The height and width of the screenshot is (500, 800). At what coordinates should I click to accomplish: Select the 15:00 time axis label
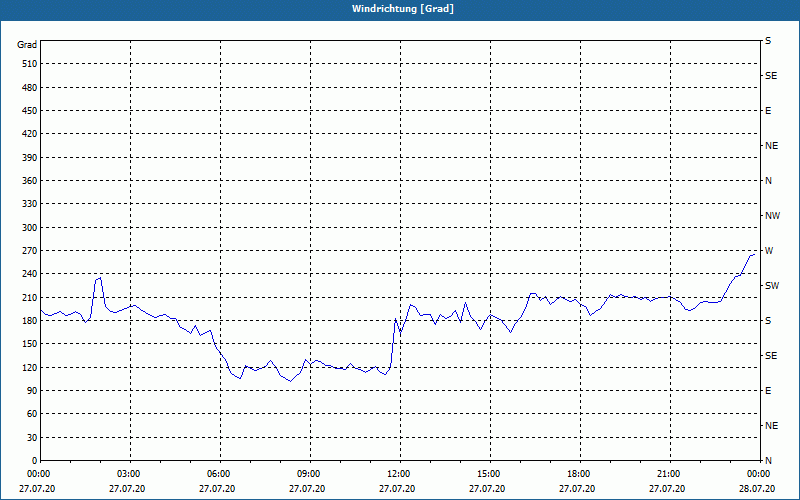[487, 474]
